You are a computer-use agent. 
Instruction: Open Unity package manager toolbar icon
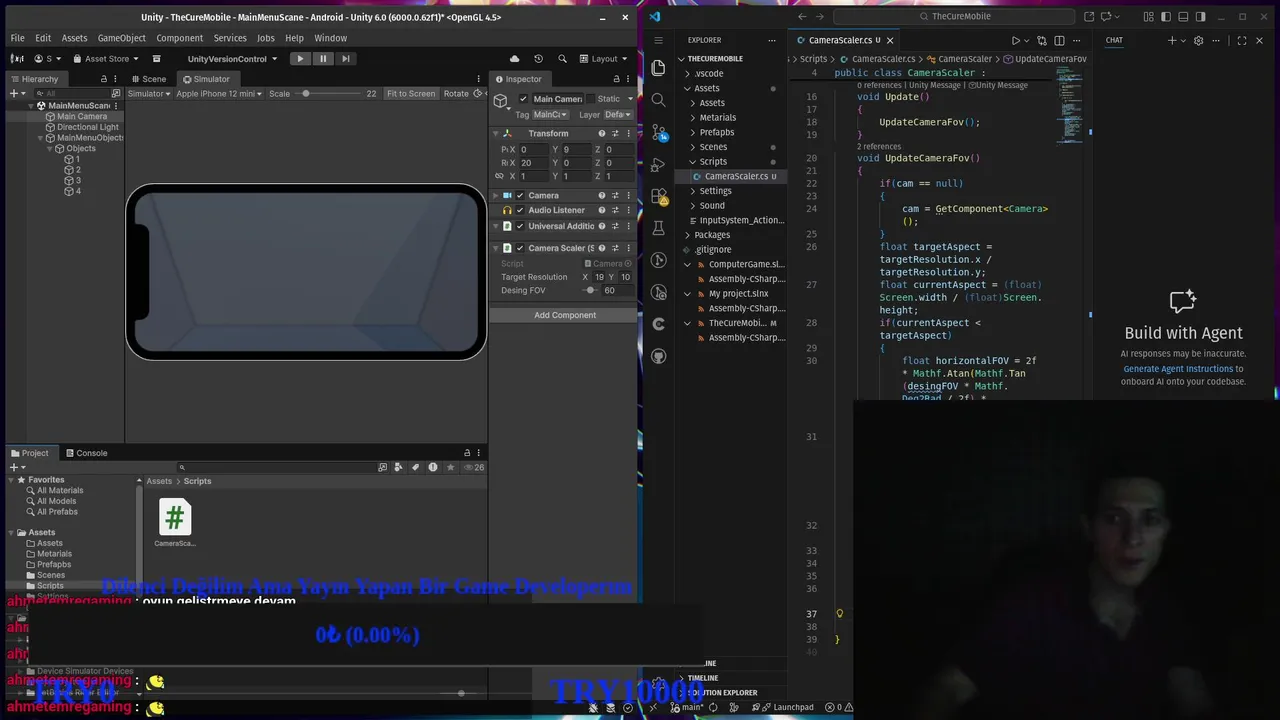tap(156, 59)
